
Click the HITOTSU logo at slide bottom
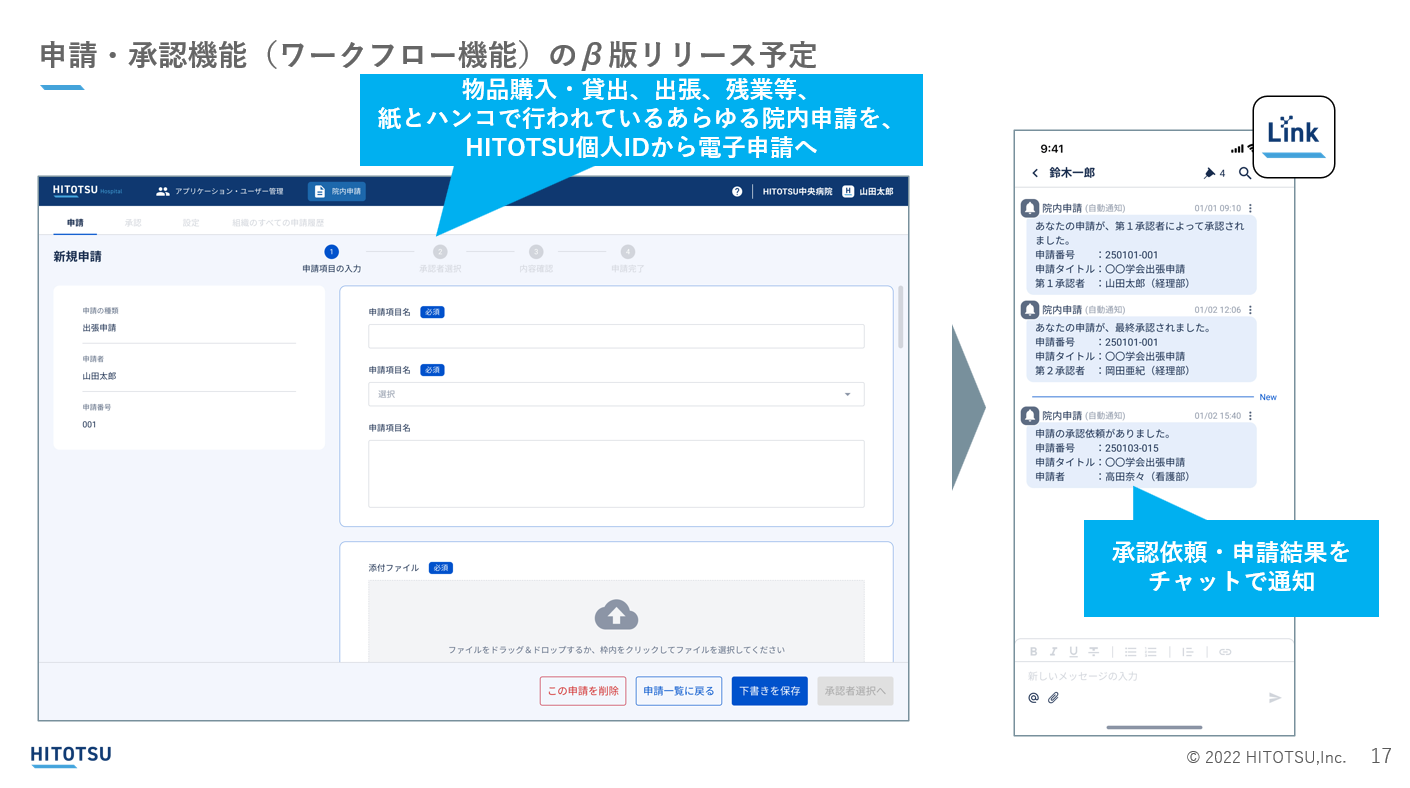[x=70, y=756]
